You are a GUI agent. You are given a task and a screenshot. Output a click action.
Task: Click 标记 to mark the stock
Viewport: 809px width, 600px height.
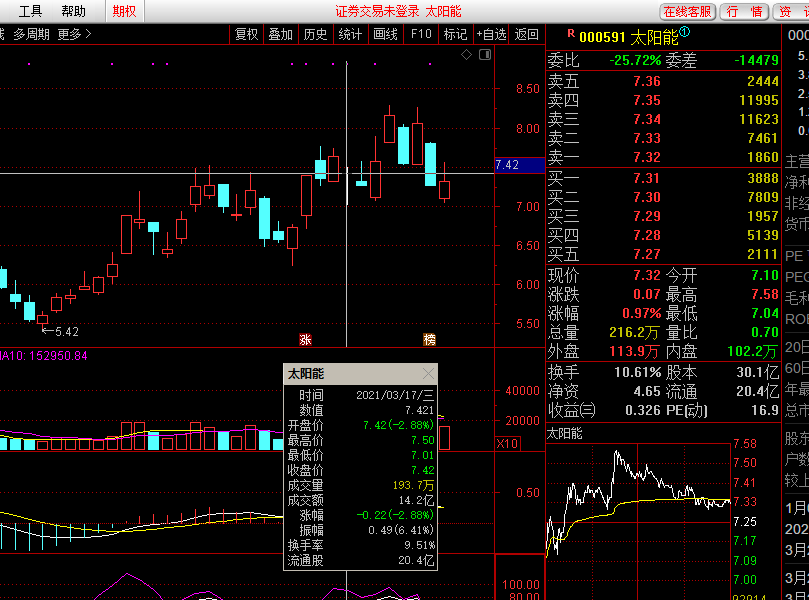tap(455, 35)
